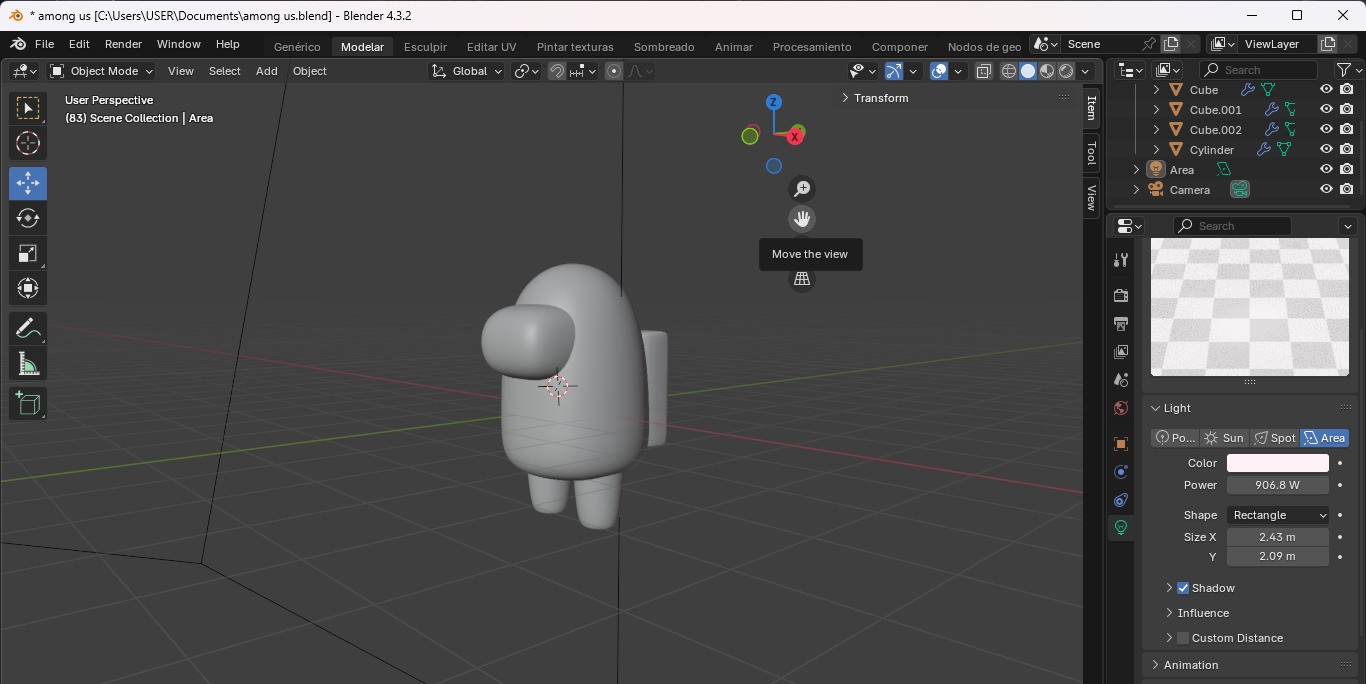
Task: Toggle Area light viewport visibility eye
Action: click(1326, 170)
